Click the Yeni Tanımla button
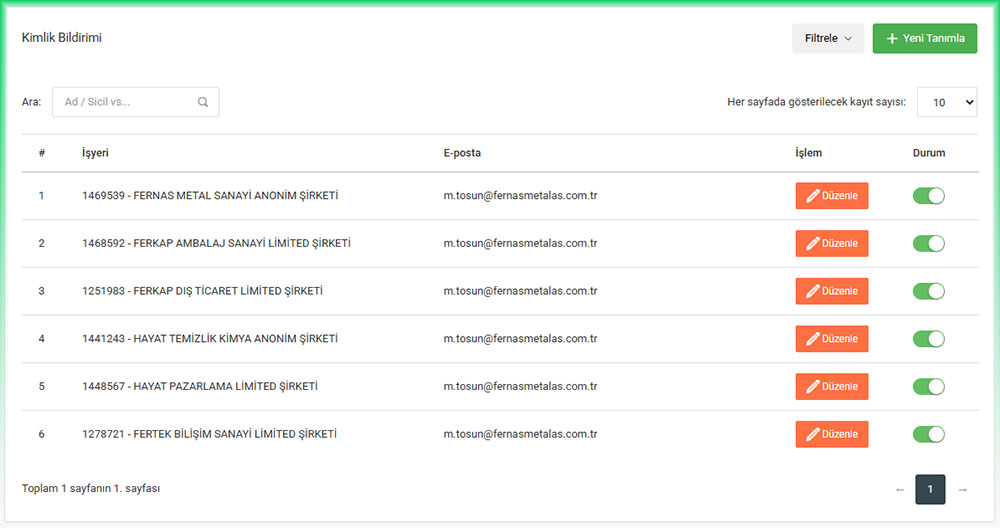This screenshot has width=1000, height=528. pyautogui.click(x=924, y=39)
